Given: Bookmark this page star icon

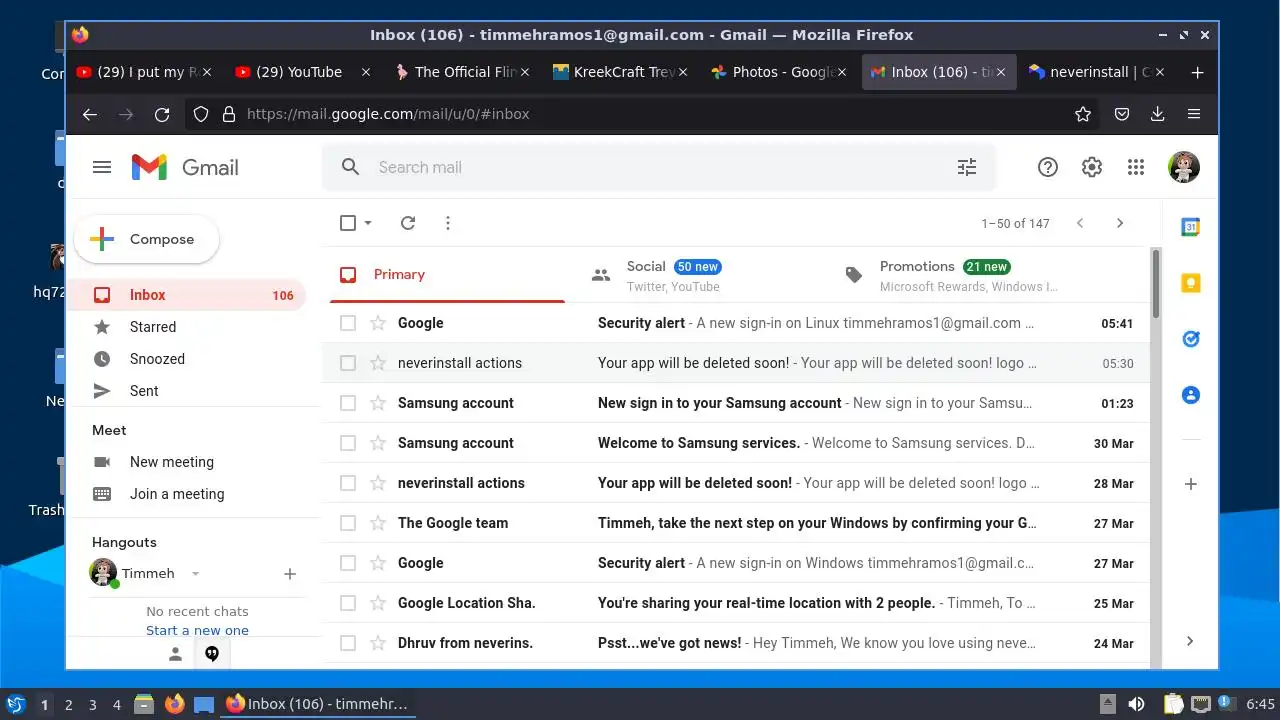Looking at the screenshot, I should point(1082,114).
